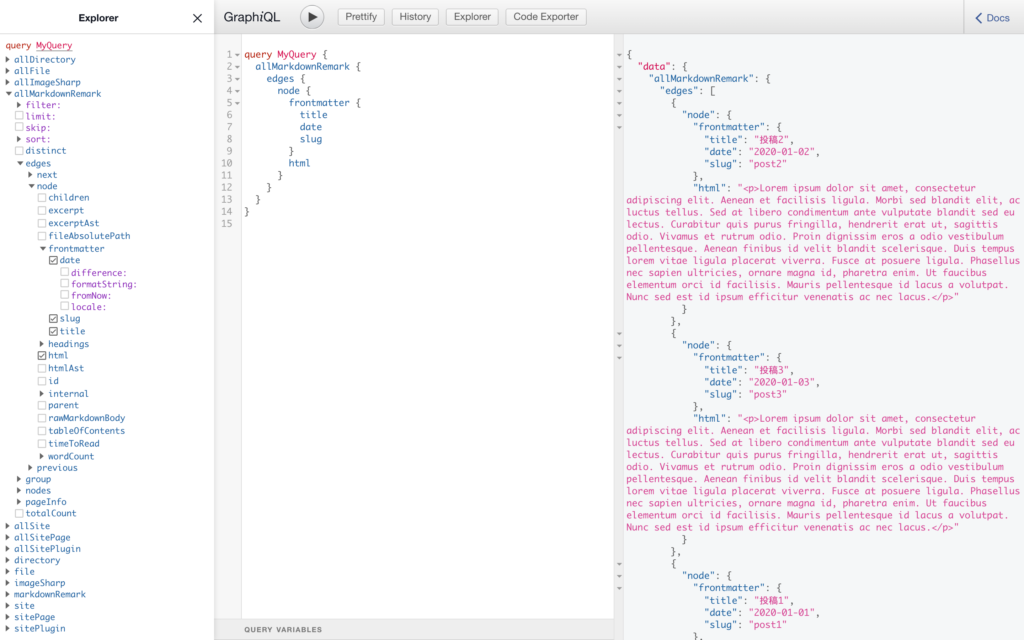Viewport: 1024px width, 640px height.
Task: Open the Code Exporter
Action: click(x=546, y=17)
